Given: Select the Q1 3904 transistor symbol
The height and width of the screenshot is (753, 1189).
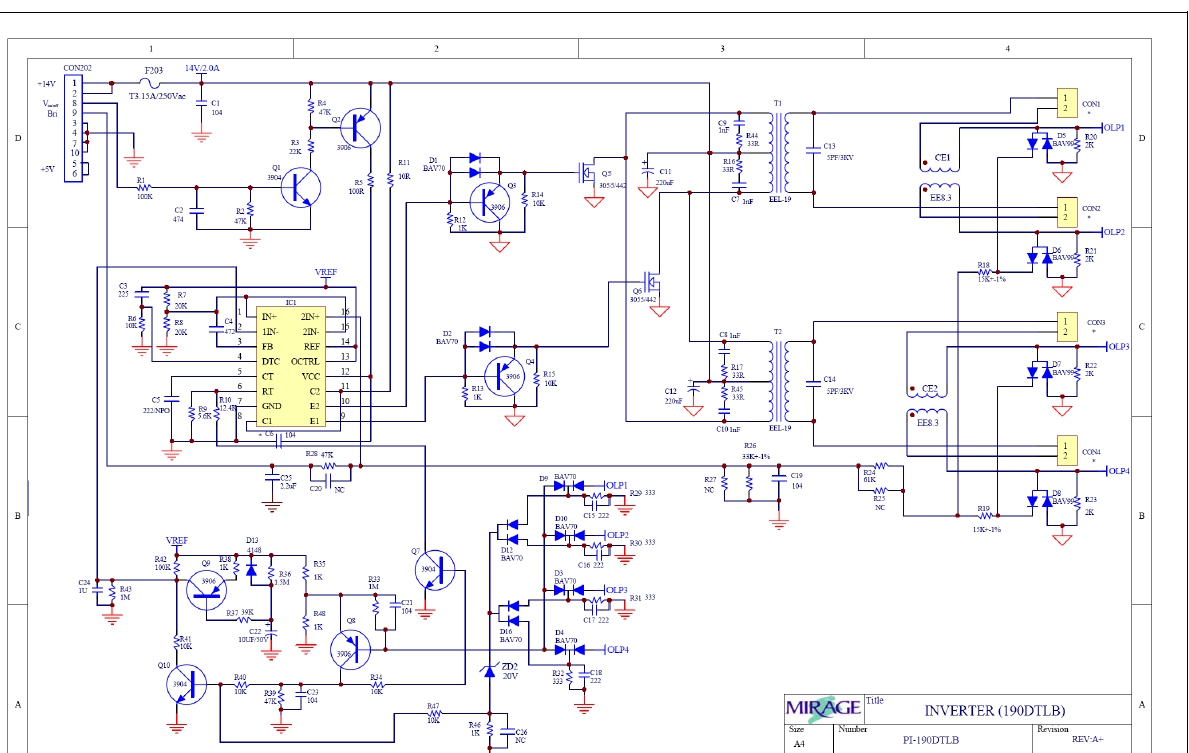Looking at the screenshot, I should (299, 187).
